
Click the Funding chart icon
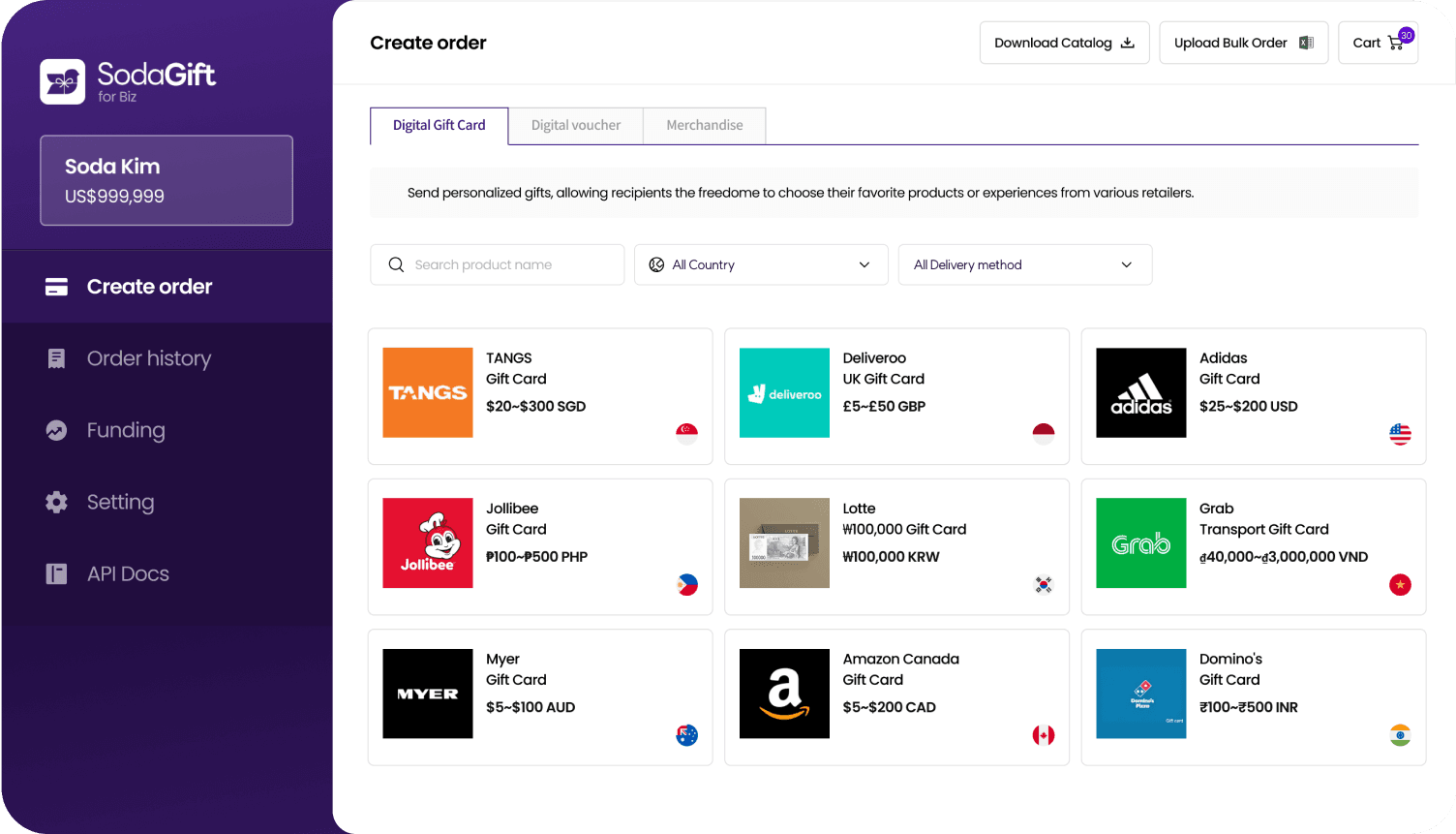(56, 430)
